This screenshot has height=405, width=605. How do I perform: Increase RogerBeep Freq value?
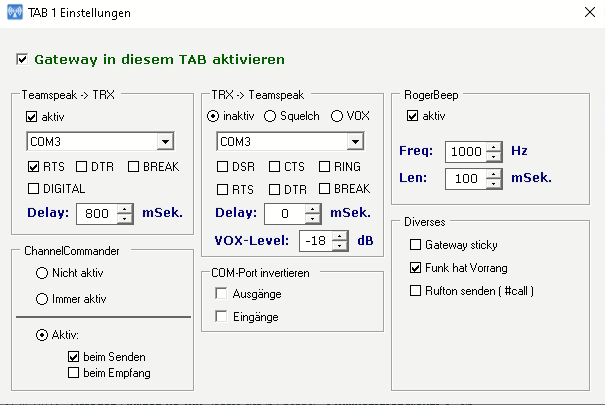pos(493,146)
